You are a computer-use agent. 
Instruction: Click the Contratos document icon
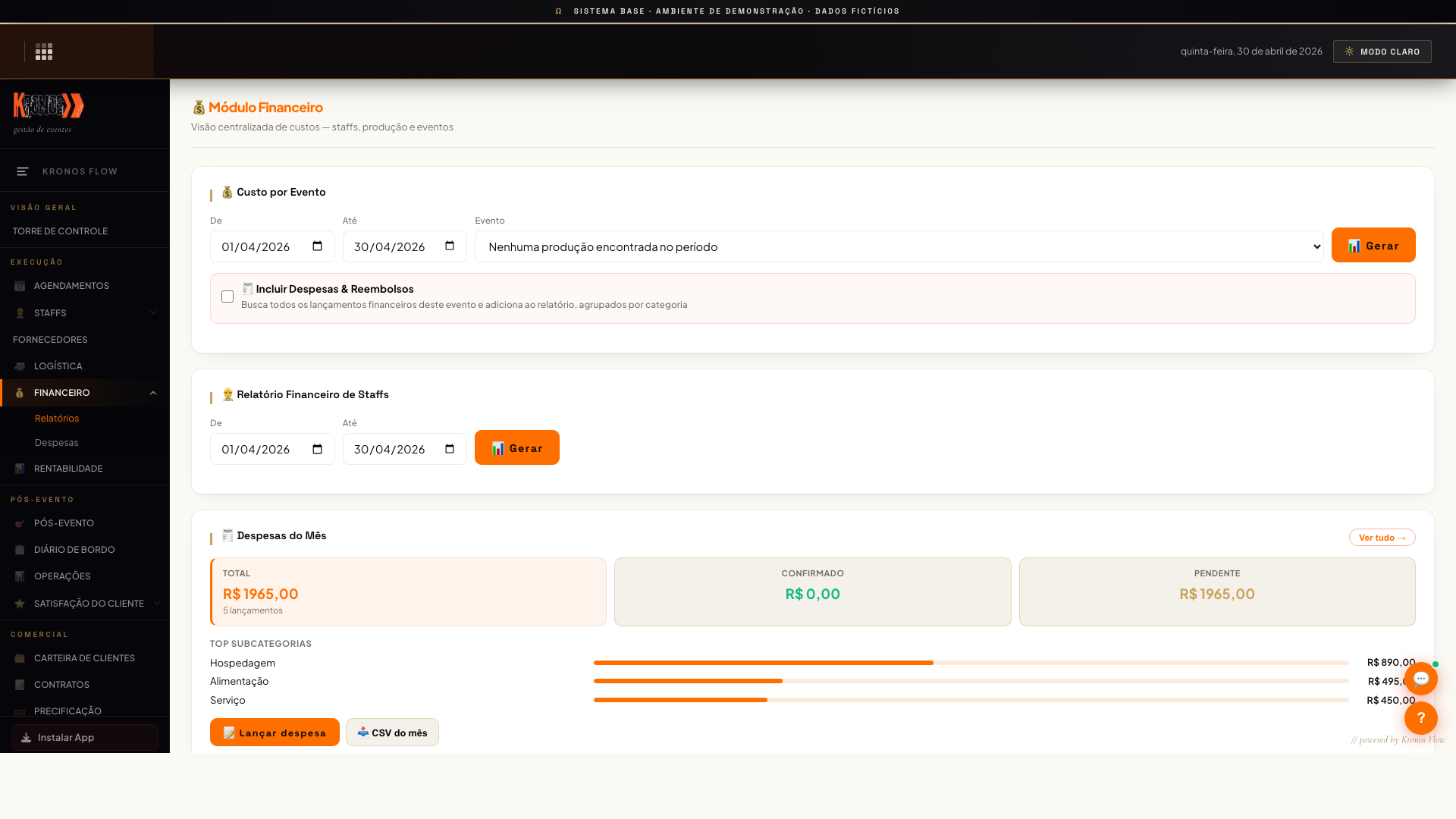coord(20,685)
